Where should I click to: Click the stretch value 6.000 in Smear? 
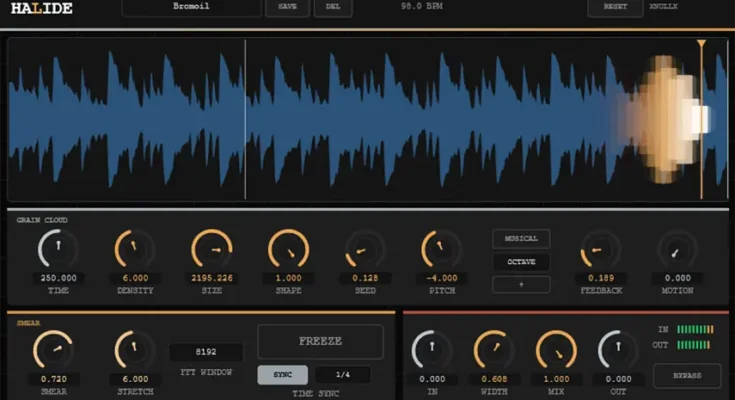pyautogui.click(x=135, y=379)
